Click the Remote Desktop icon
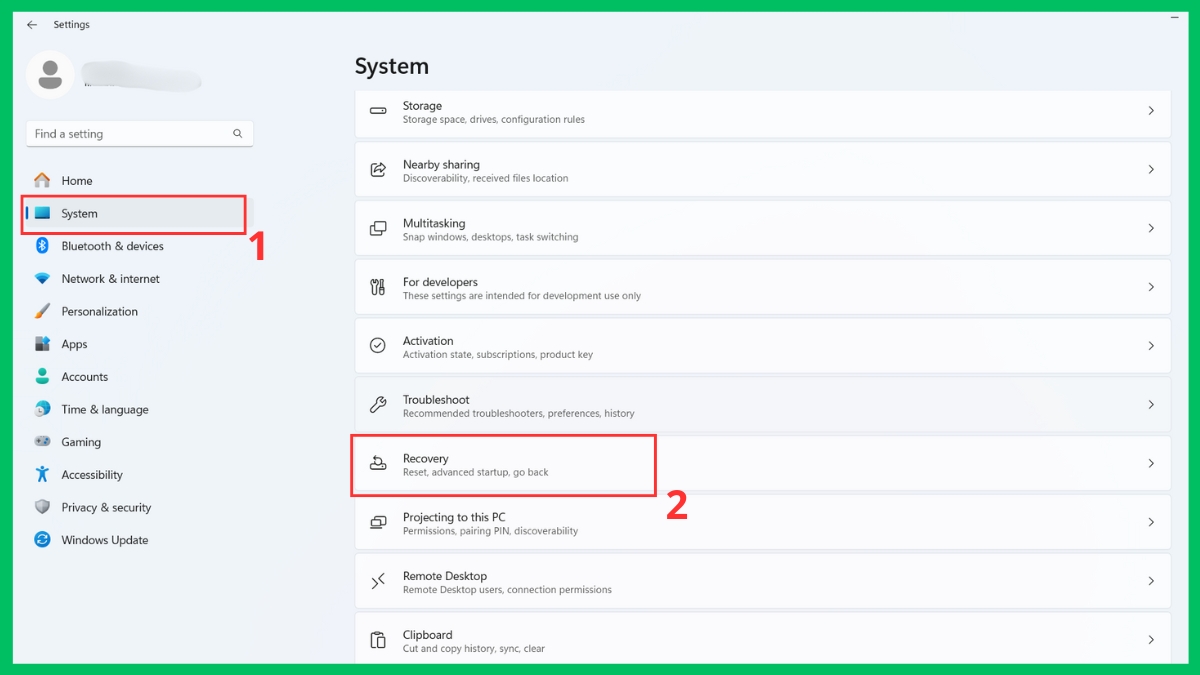Screen dimensions: 1200x675 point(378,581)
